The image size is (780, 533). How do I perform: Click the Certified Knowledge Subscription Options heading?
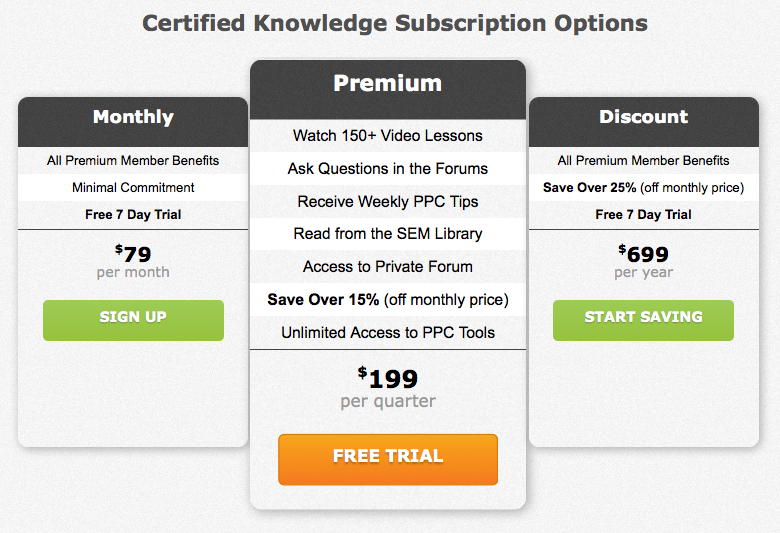click(395, 23)
